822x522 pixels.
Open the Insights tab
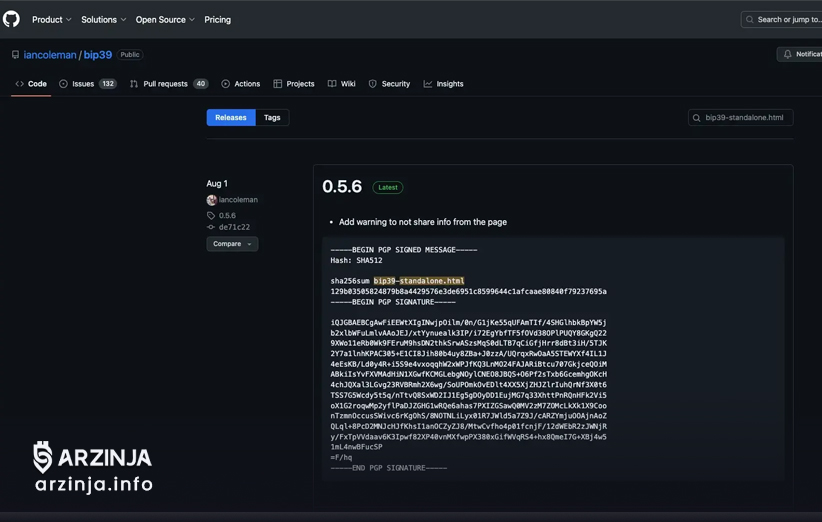[x=443, y=84]
